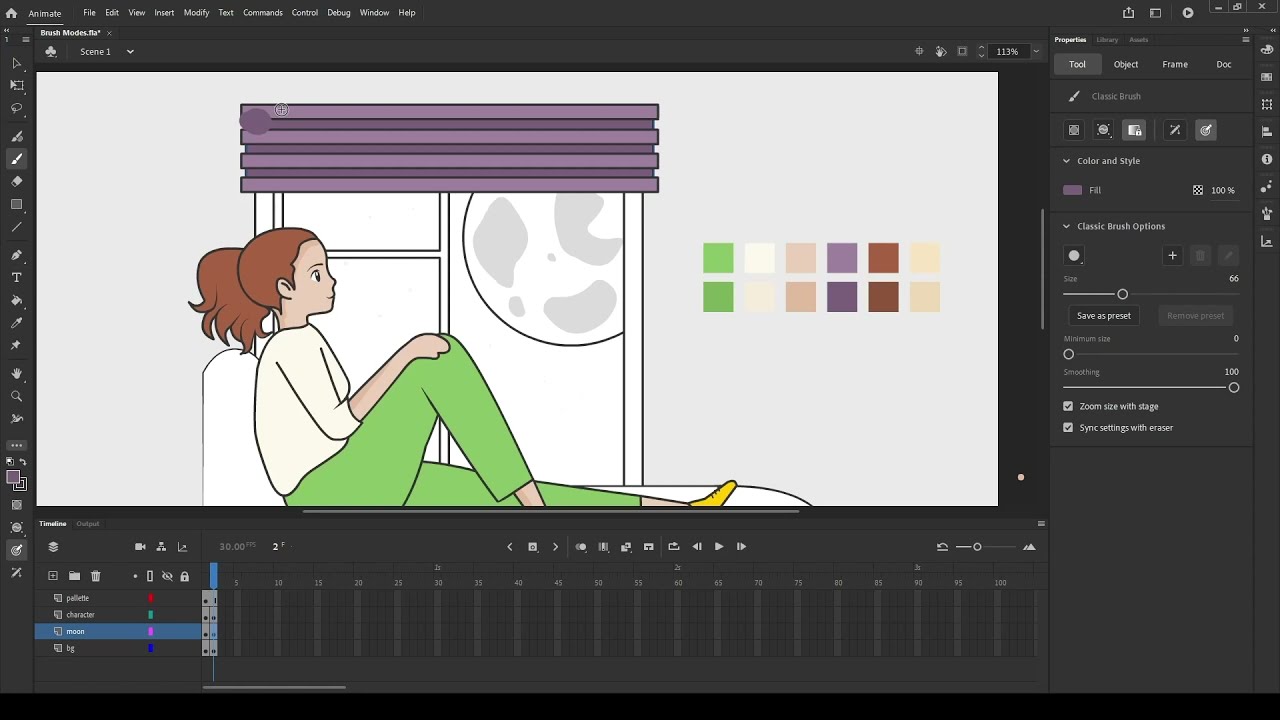Select the Hand tool
This screenshot has width=1280, height=720.
(x=17, y=373)
